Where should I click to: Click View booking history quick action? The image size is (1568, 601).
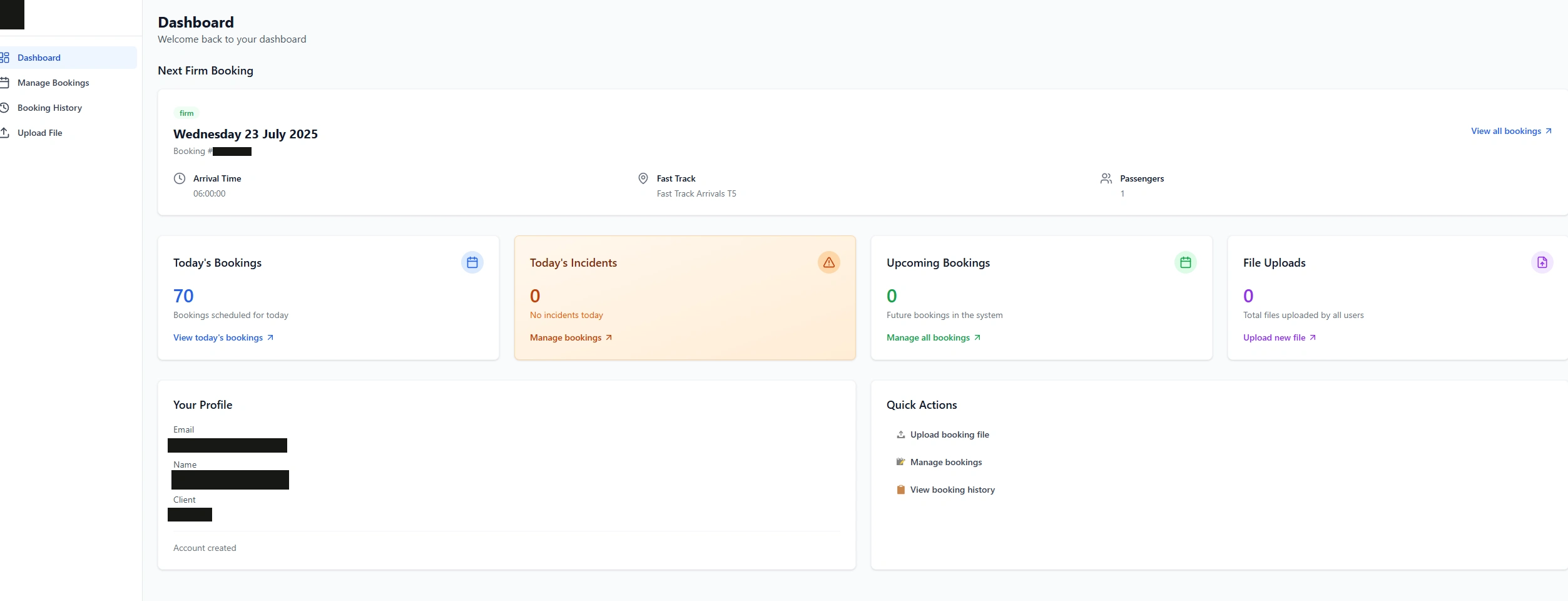pyautogui.click(x=952, y=490)
